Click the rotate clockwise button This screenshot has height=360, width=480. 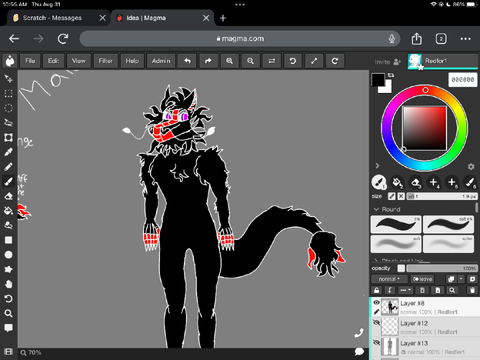(335, 61)
